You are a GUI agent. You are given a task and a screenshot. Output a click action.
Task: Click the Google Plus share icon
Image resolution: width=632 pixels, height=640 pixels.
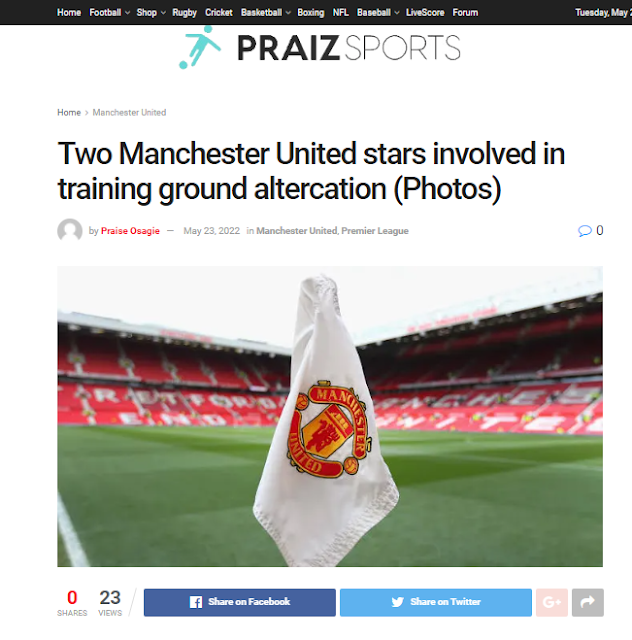pos(552,602)
